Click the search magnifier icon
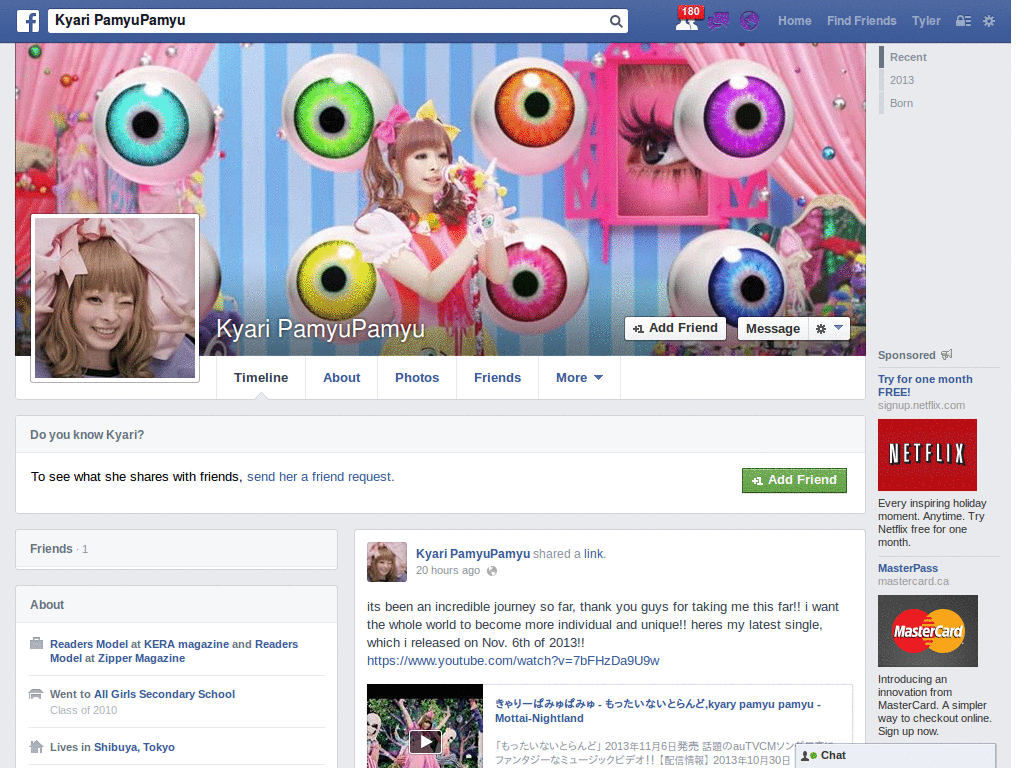 616,21
